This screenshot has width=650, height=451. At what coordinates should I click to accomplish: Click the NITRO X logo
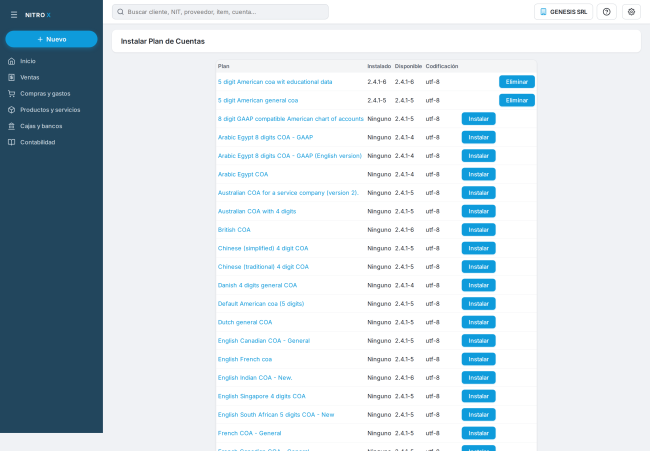(x=38, y=15)
